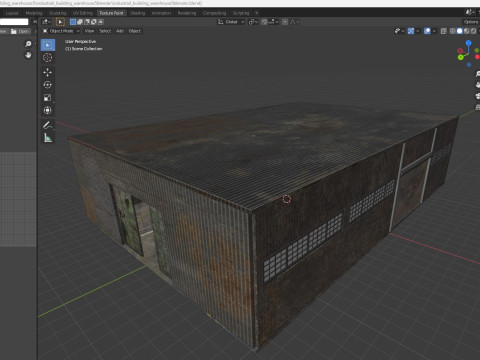Set selection mode to Intersect
Image resolution: width=480 pixels, height=360 pixels.
[x=101, y=22]
